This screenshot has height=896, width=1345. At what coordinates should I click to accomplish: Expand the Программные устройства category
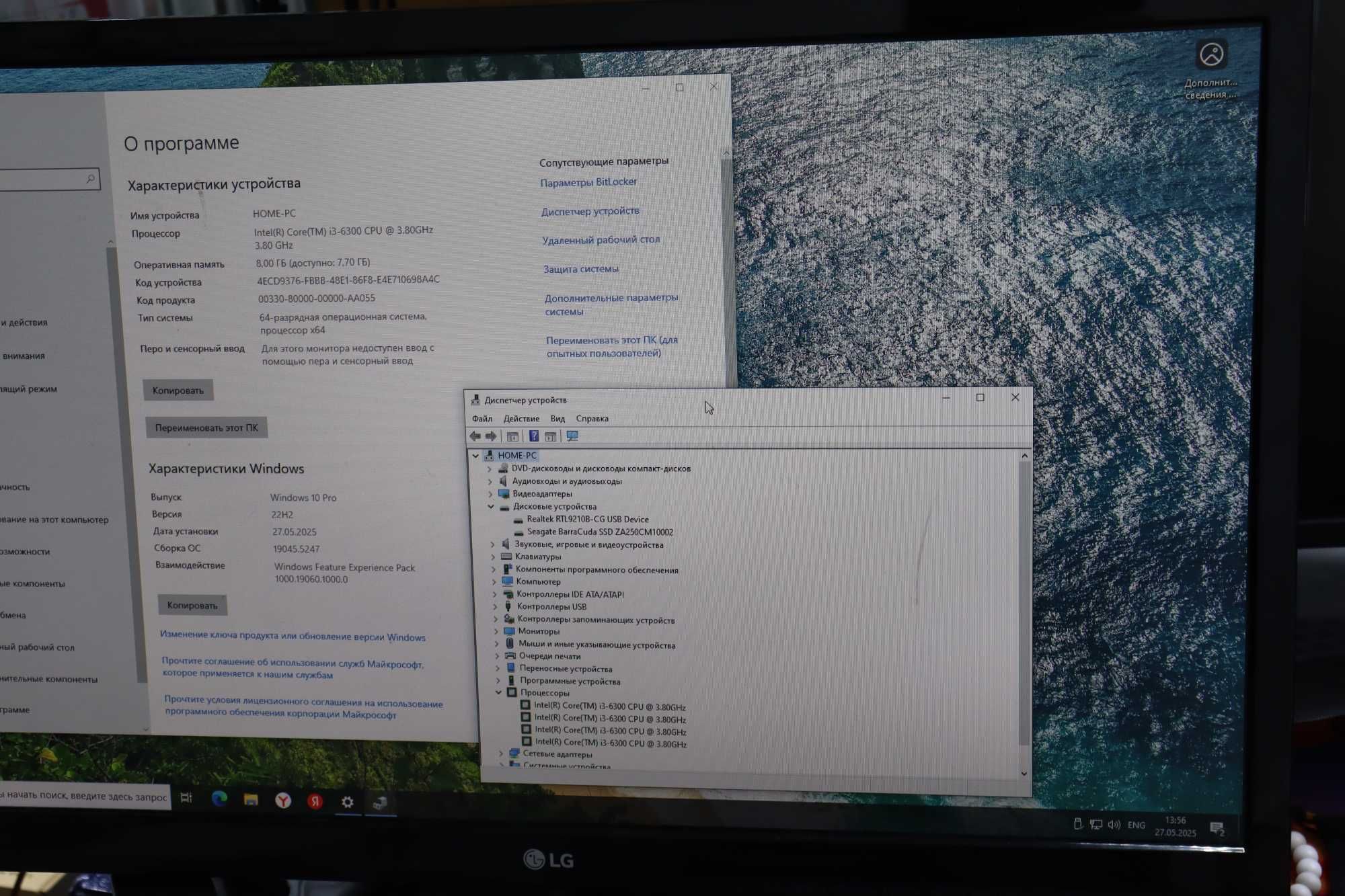click(498, 681)
